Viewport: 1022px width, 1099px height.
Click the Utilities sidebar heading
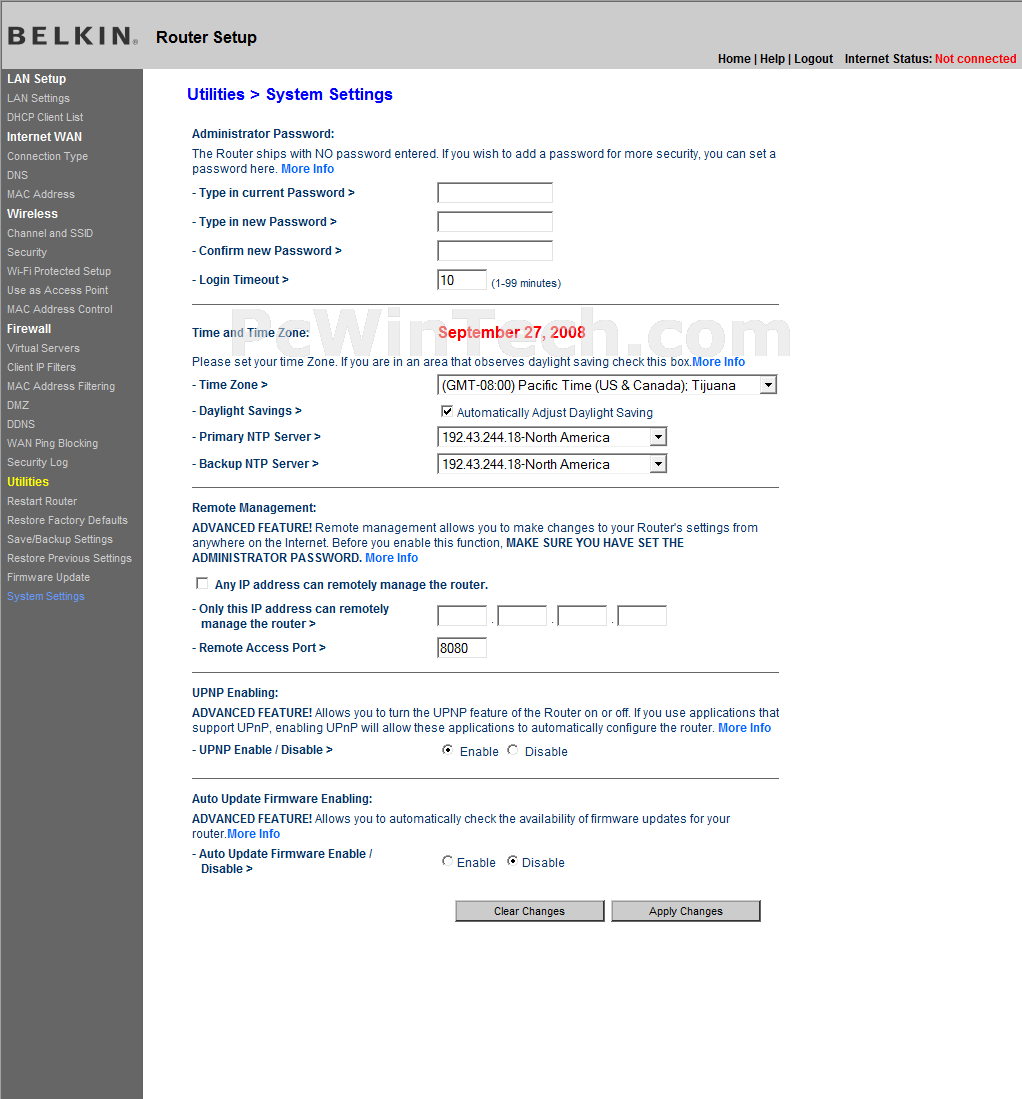(x=28, y=482)
